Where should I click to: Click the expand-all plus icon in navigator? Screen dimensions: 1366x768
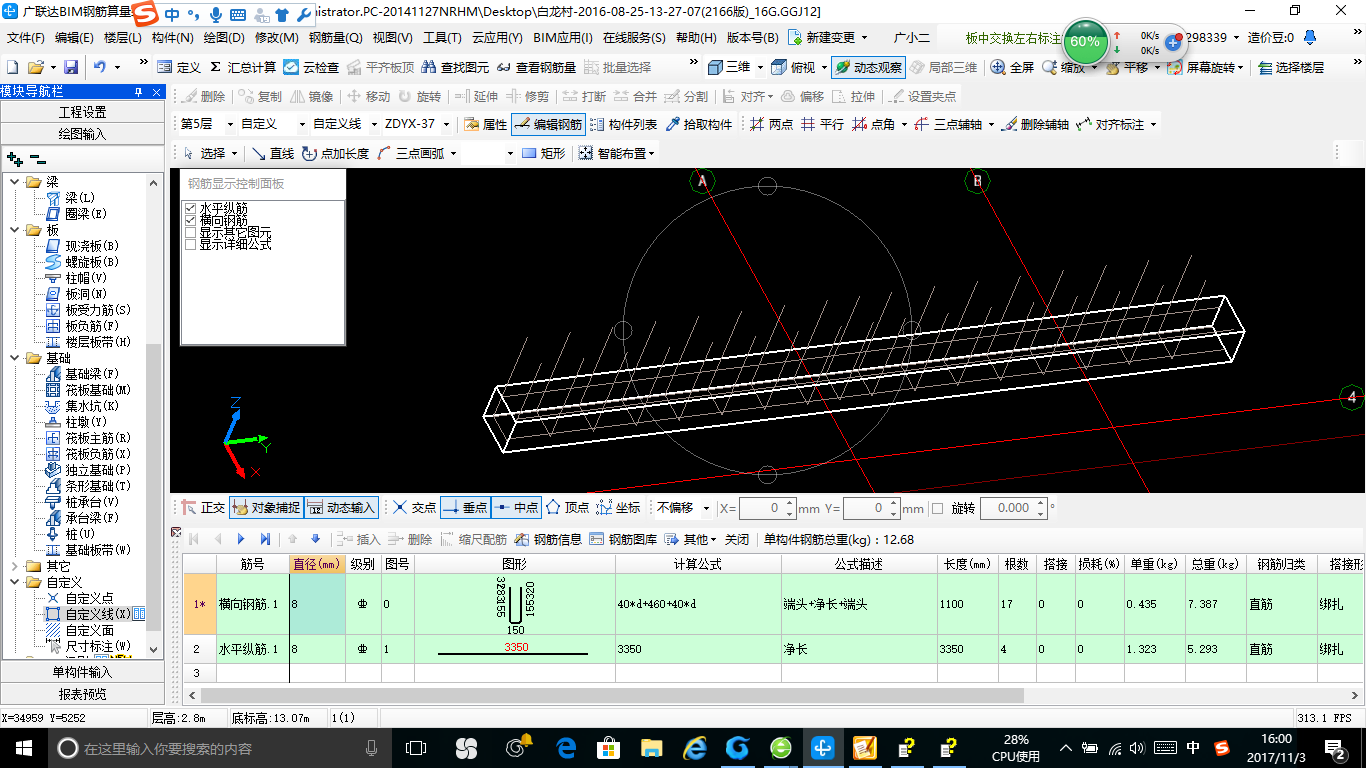click(14, 159)
